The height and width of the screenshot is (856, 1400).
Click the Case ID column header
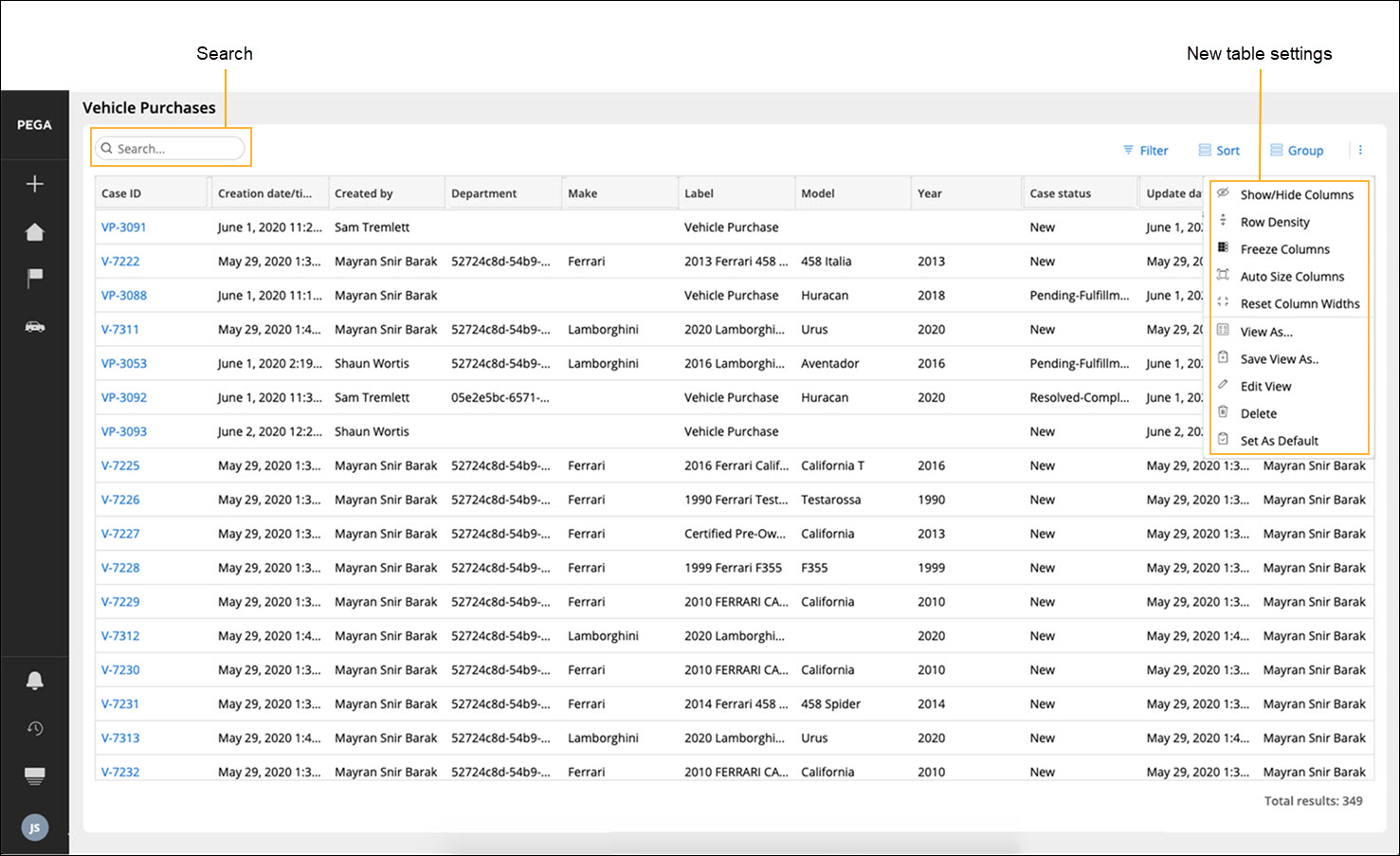pos(122,193)
